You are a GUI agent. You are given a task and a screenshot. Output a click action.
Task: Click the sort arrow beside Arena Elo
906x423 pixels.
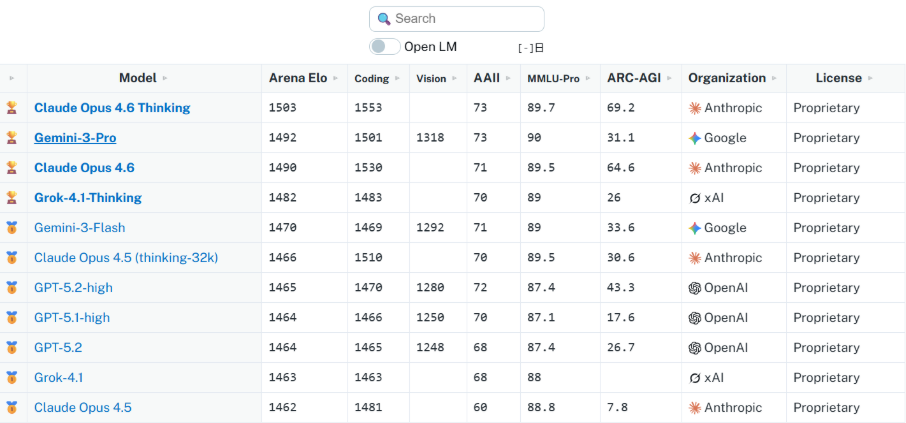click(337, 78)
